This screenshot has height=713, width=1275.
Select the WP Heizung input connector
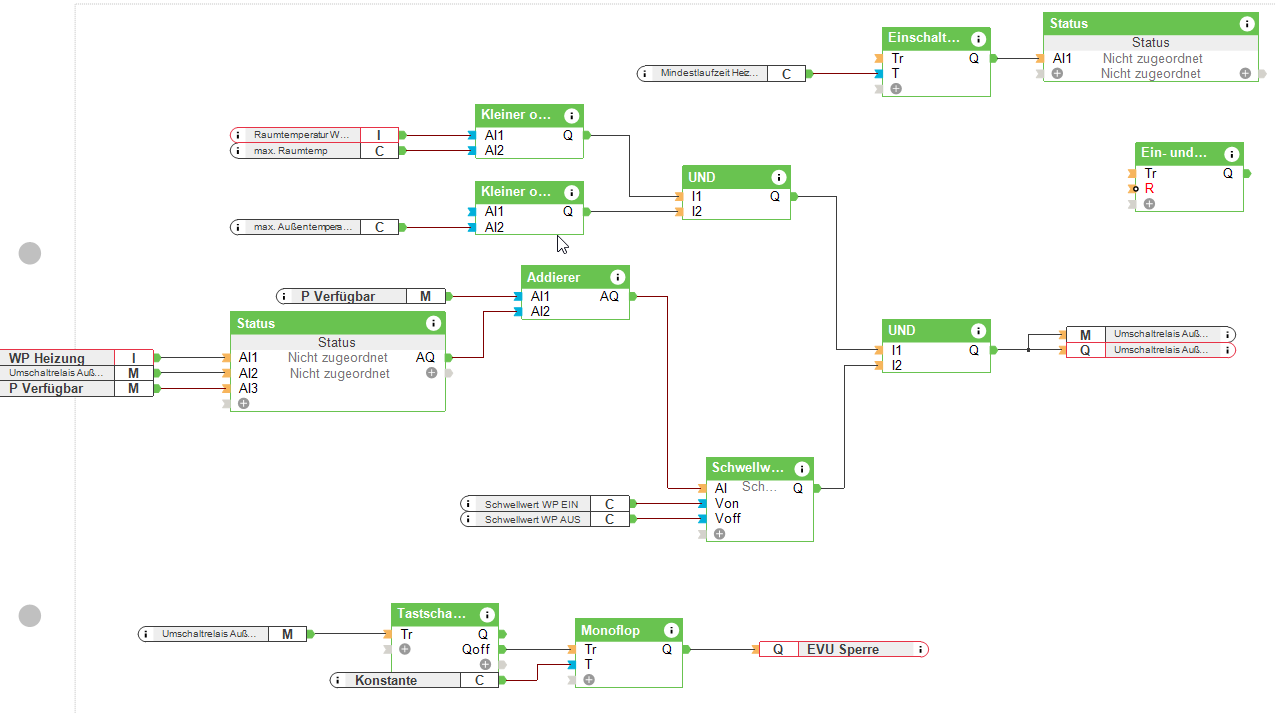pos(75,358)
